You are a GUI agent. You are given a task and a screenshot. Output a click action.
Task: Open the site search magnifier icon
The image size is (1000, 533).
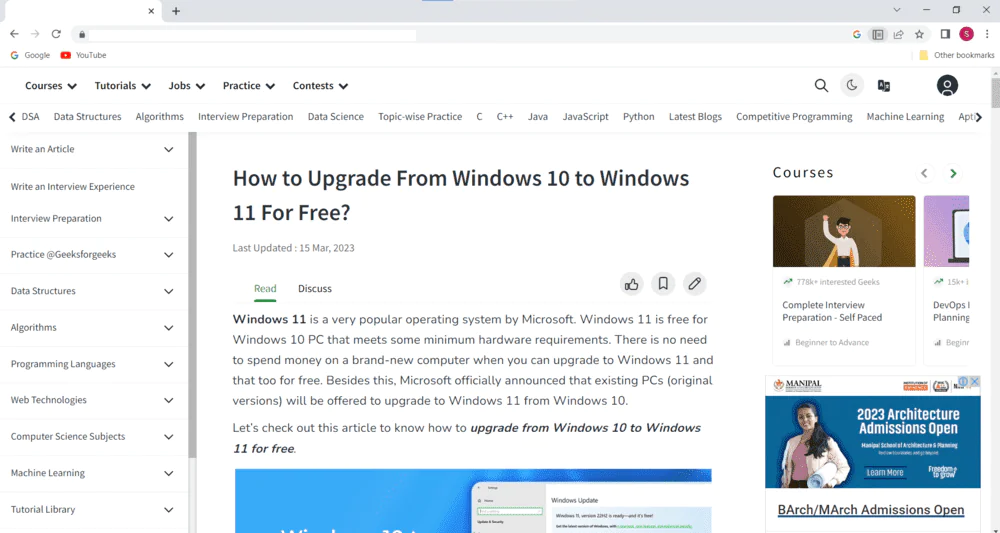tap(821, 85)
